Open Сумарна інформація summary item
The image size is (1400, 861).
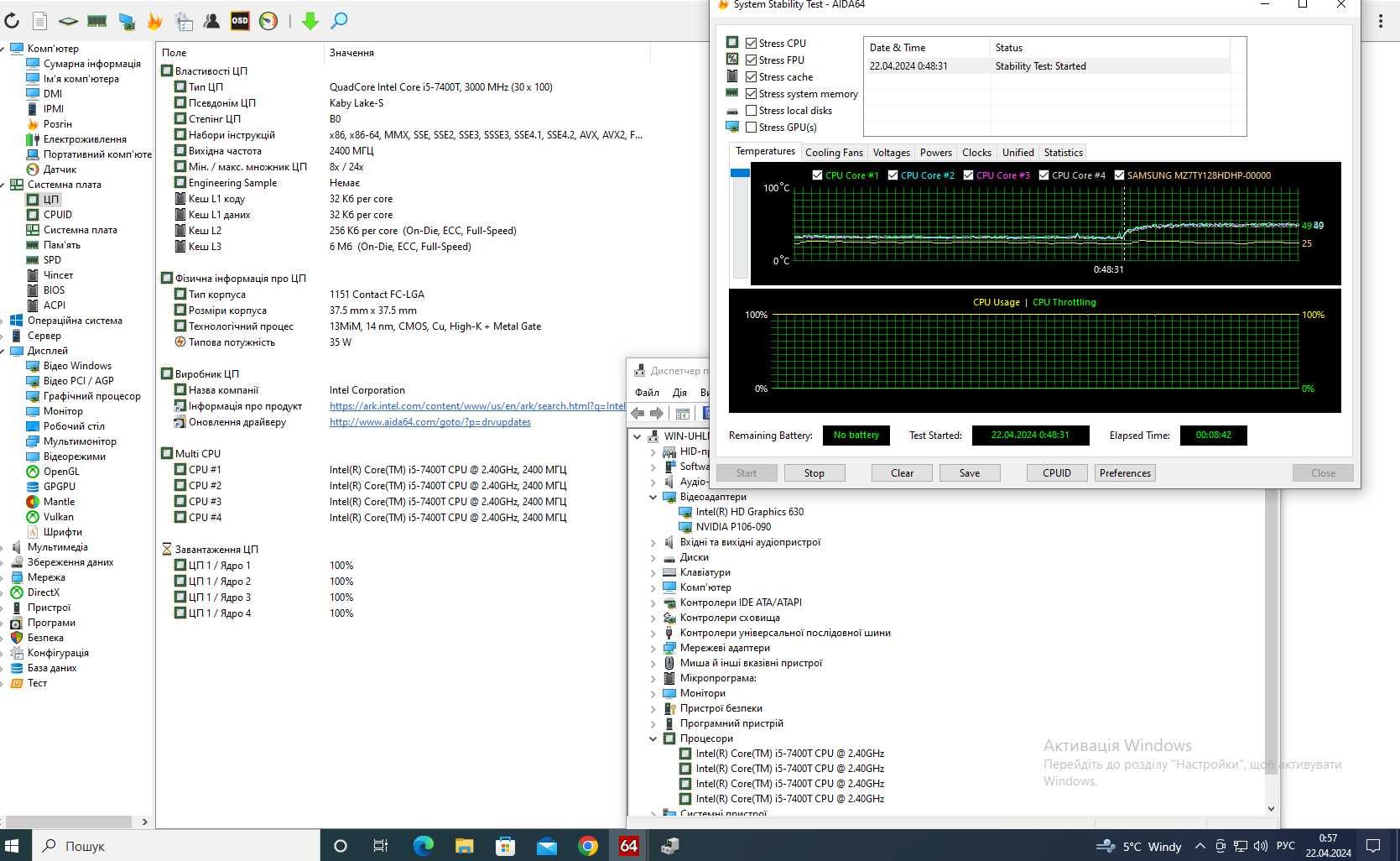point(91,64)
